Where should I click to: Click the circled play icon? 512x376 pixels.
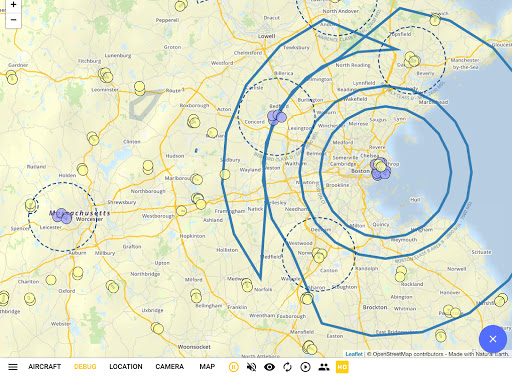coord(305,367)
